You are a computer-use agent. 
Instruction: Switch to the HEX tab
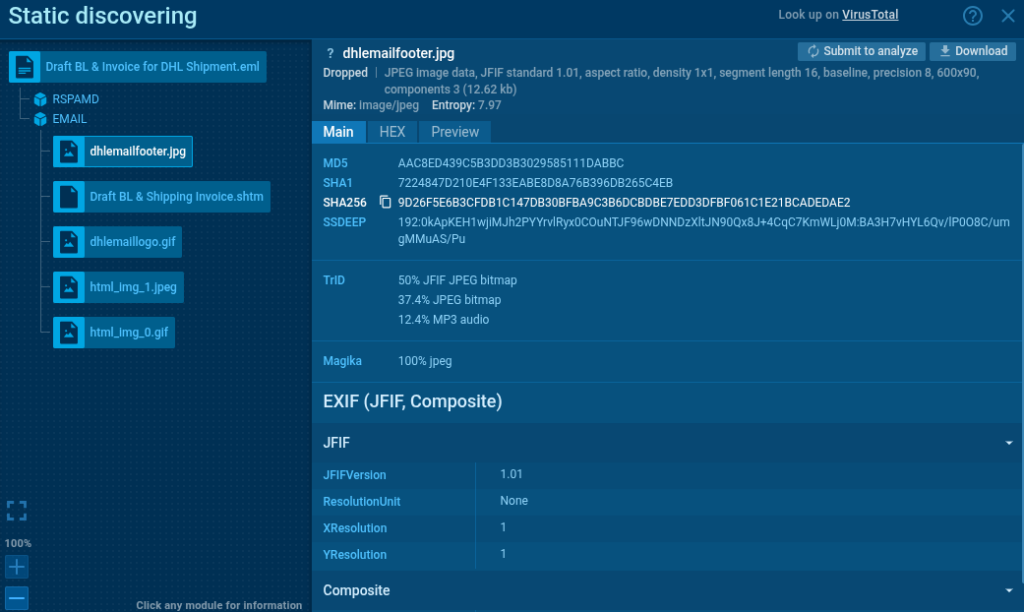pyautogui.click(x=392, y=132)
